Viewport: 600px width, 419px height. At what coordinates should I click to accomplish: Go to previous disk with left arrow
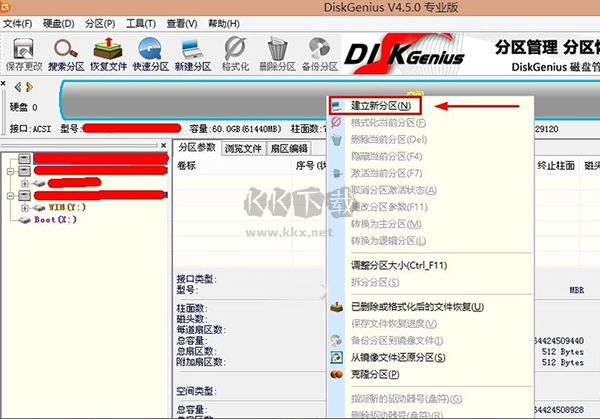coord(18,87)
